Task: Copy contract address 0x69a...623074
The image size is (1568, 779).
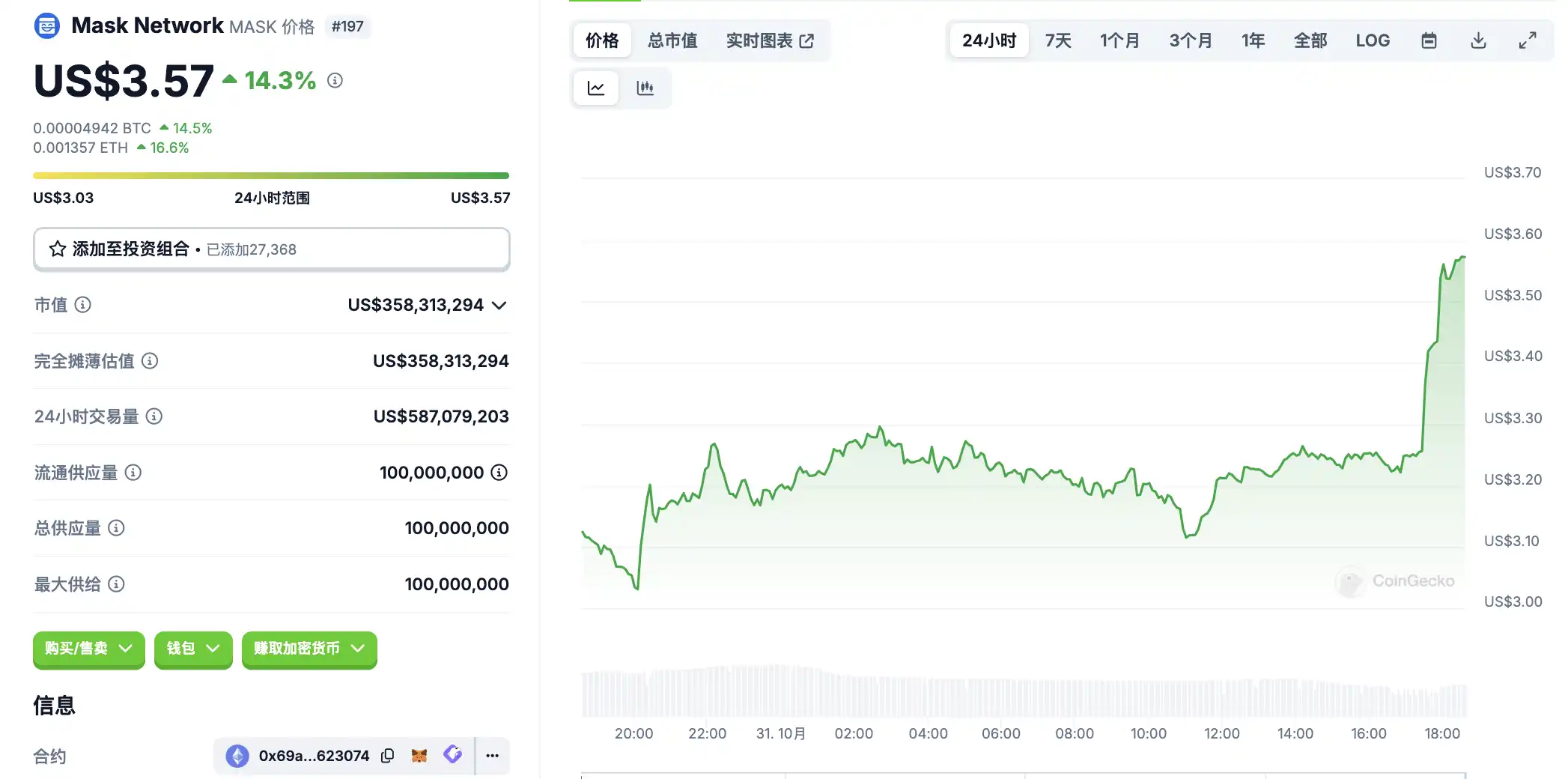Action: pos(387,756)
